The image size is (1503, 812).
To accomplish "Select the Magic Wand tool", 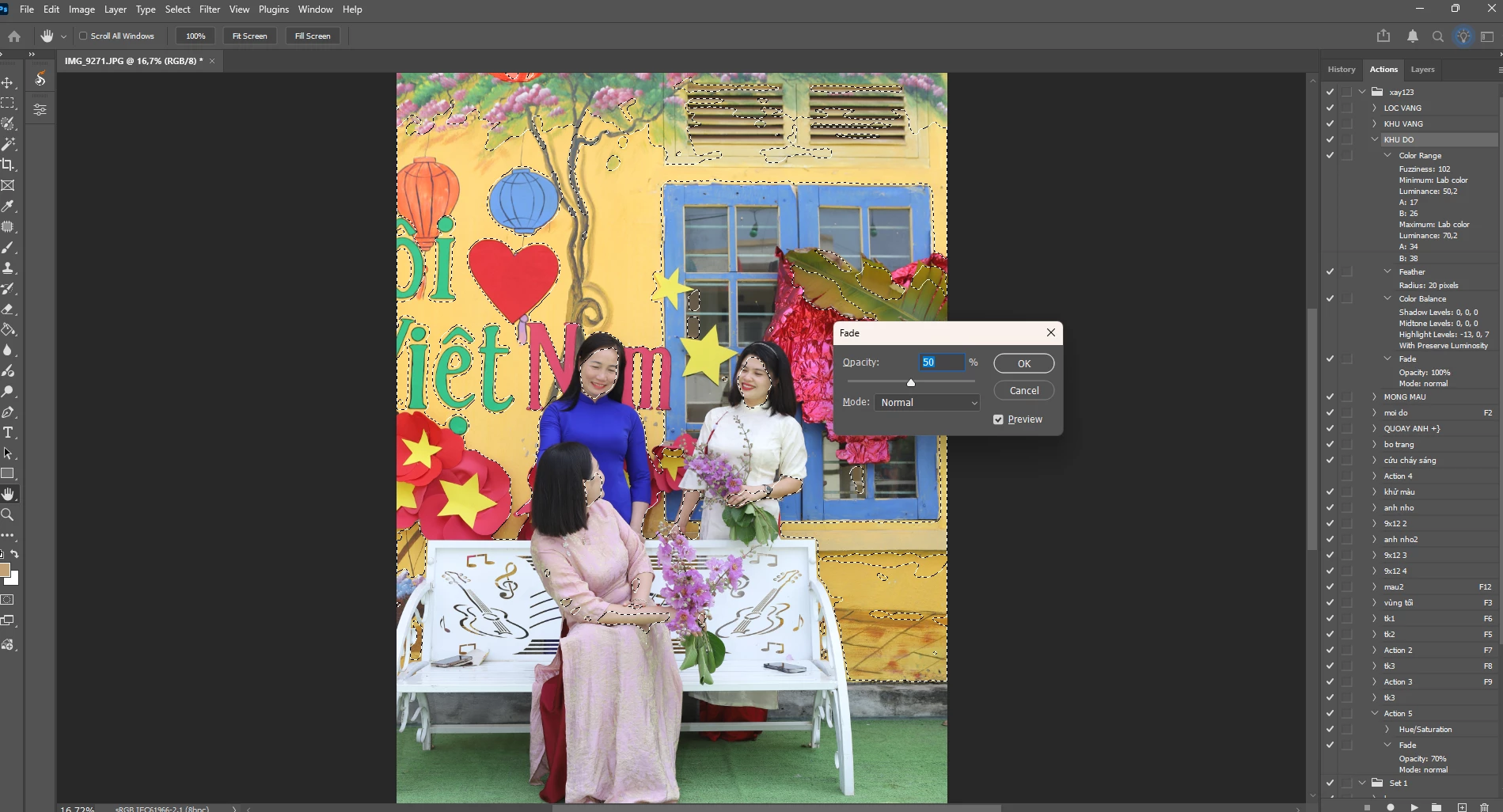I will [8, 144].
